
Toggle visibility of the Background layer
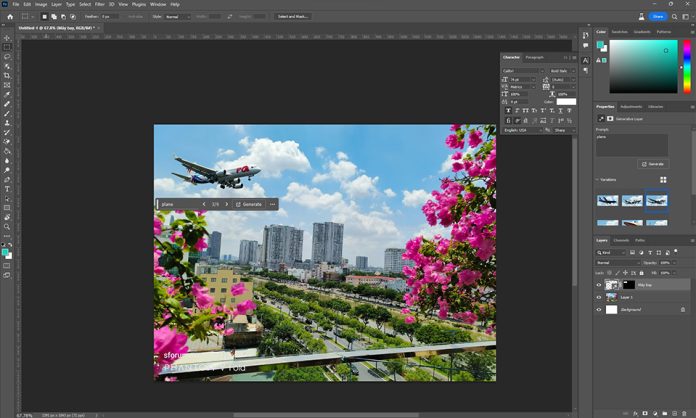pyautogui.click(x=599, y=312)
